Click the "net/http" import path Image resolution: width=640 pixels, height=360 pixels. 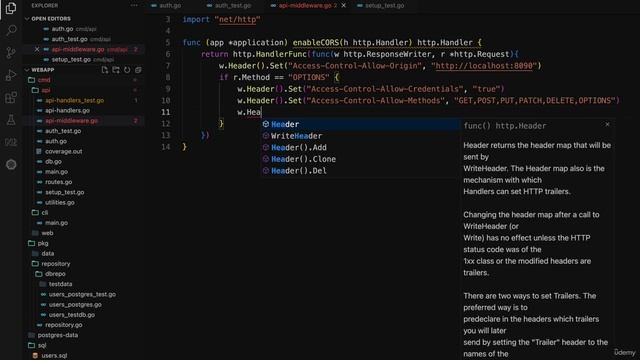[x=237, y=19]
